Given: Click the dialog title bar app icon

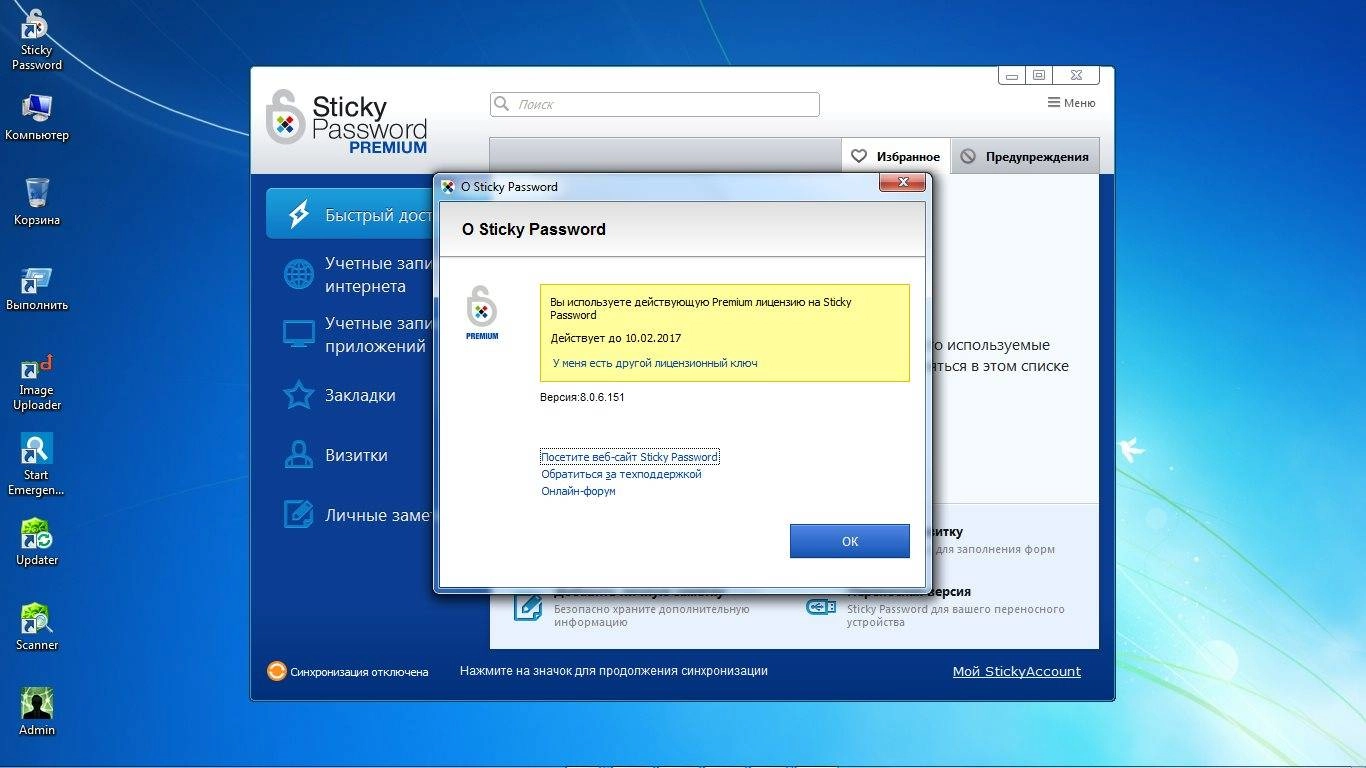Looking at the screenshot, I should tap(448, 186).
